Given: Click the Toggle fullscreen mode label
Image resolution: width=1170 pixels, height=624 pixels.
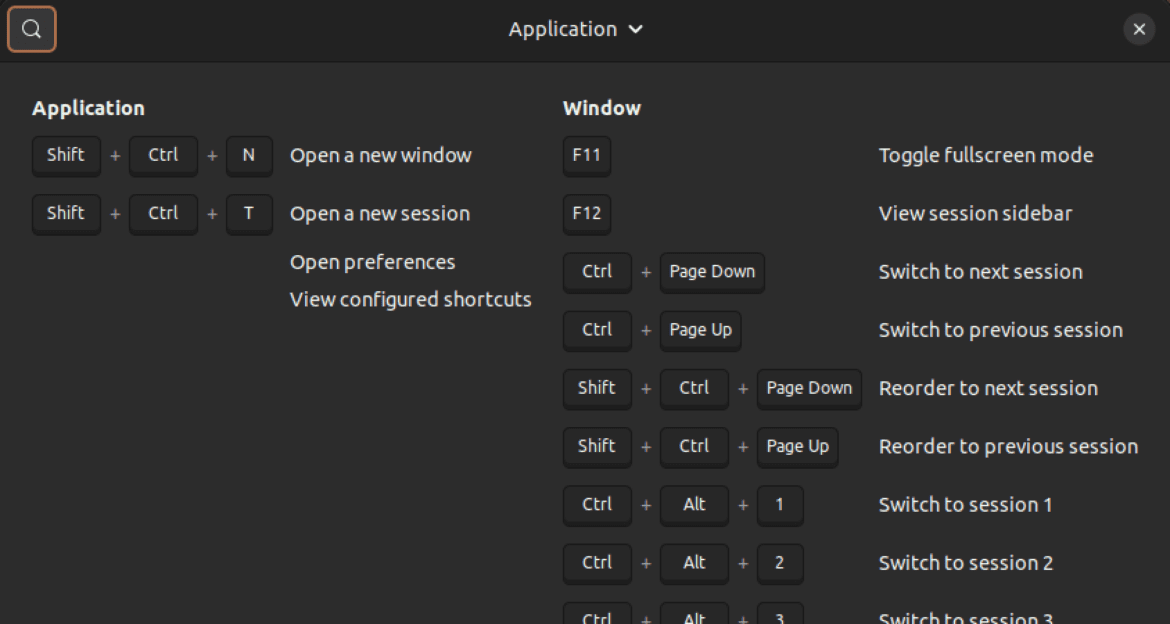Looking at the screenshot, I should (986, 155).
